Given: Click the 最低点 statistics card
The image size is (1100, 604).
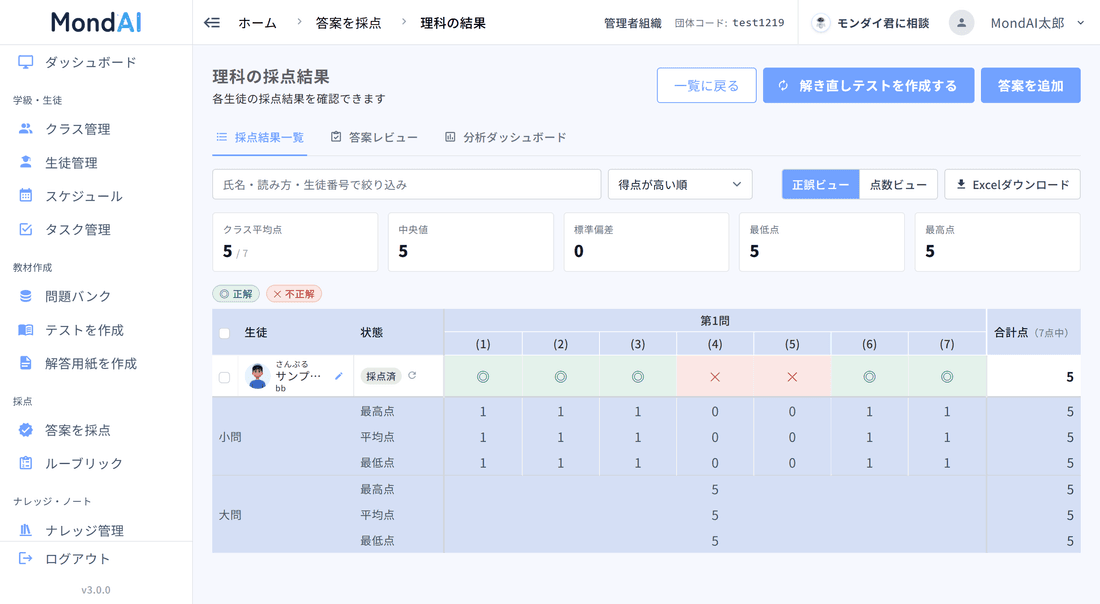Looking at the screenshot, I should [821, 242].
